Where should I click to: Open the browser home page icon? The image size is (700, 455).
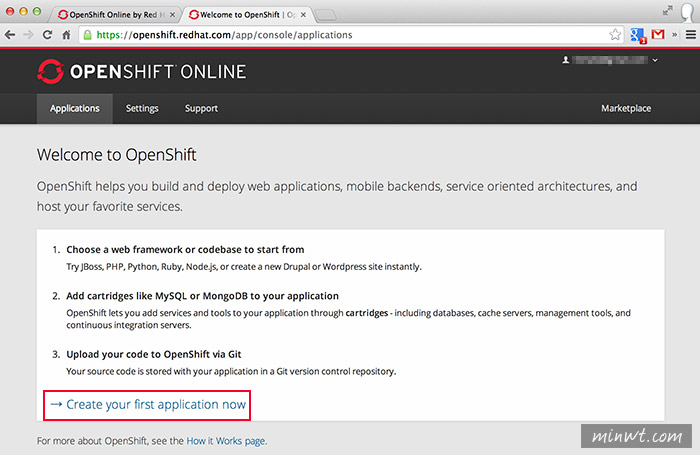[x=66, y=34]
